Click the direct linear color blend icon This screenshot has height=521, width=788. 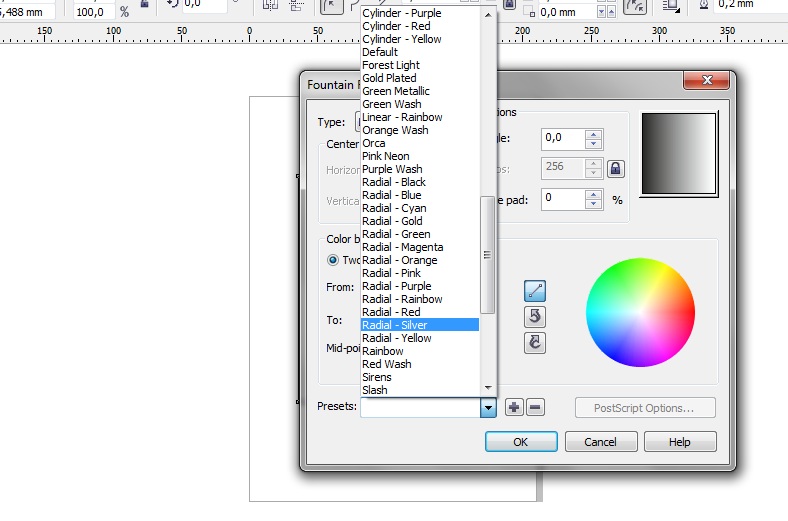pyautogui.click(x=535, y=291)
